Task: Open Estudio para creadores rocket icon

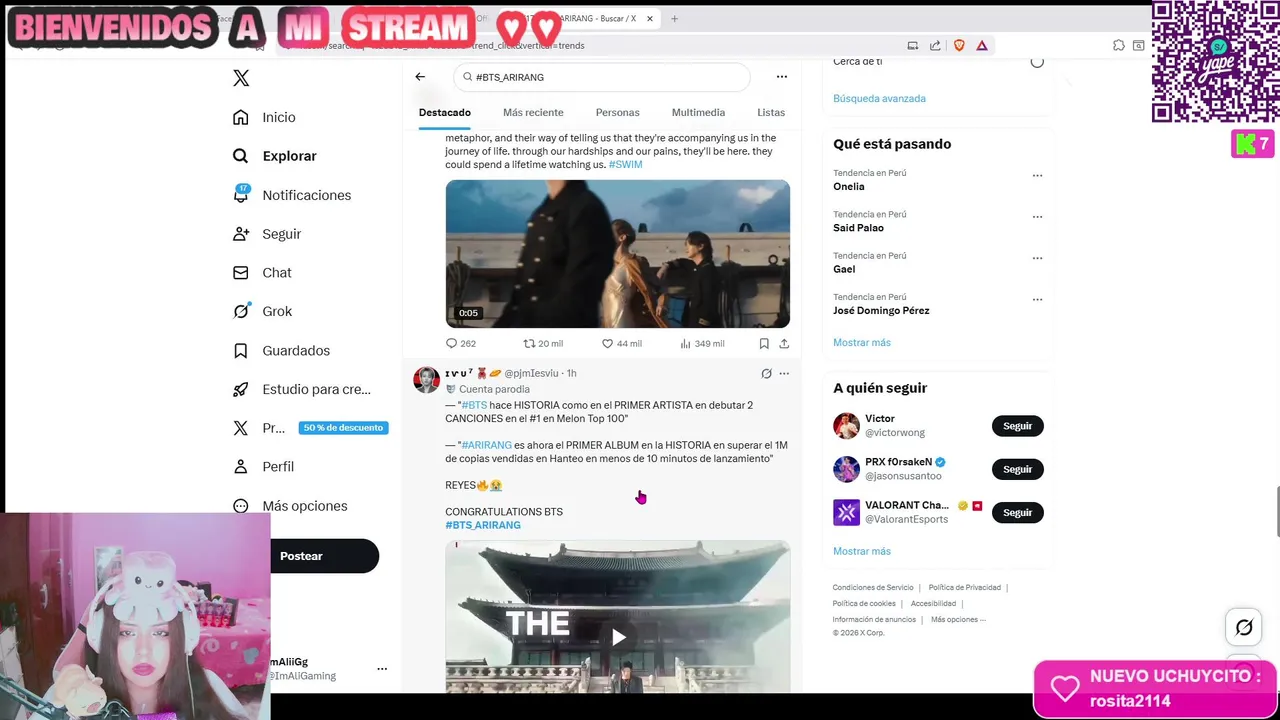Action: click(x=240, y=389)
